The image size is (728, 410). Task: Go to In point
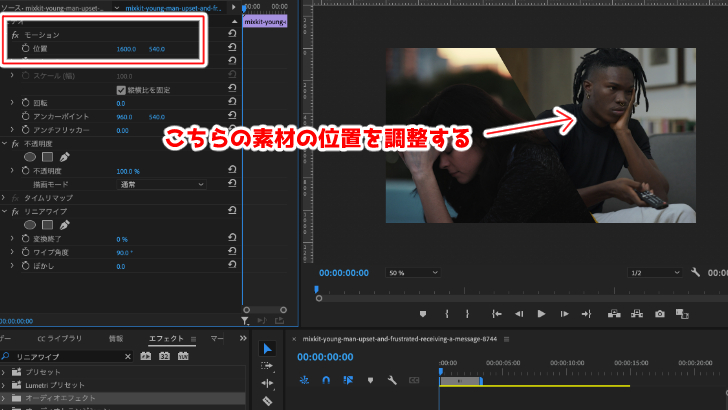[496, 314]
